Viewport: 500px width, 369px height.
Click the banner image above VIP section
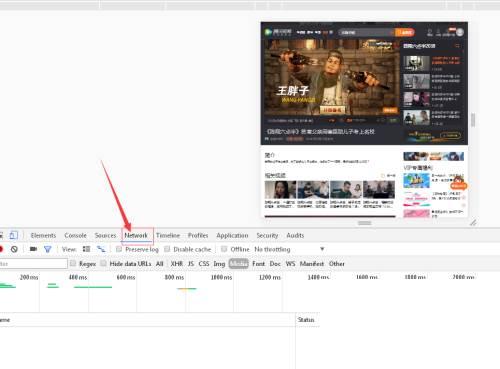click(433, 156)
